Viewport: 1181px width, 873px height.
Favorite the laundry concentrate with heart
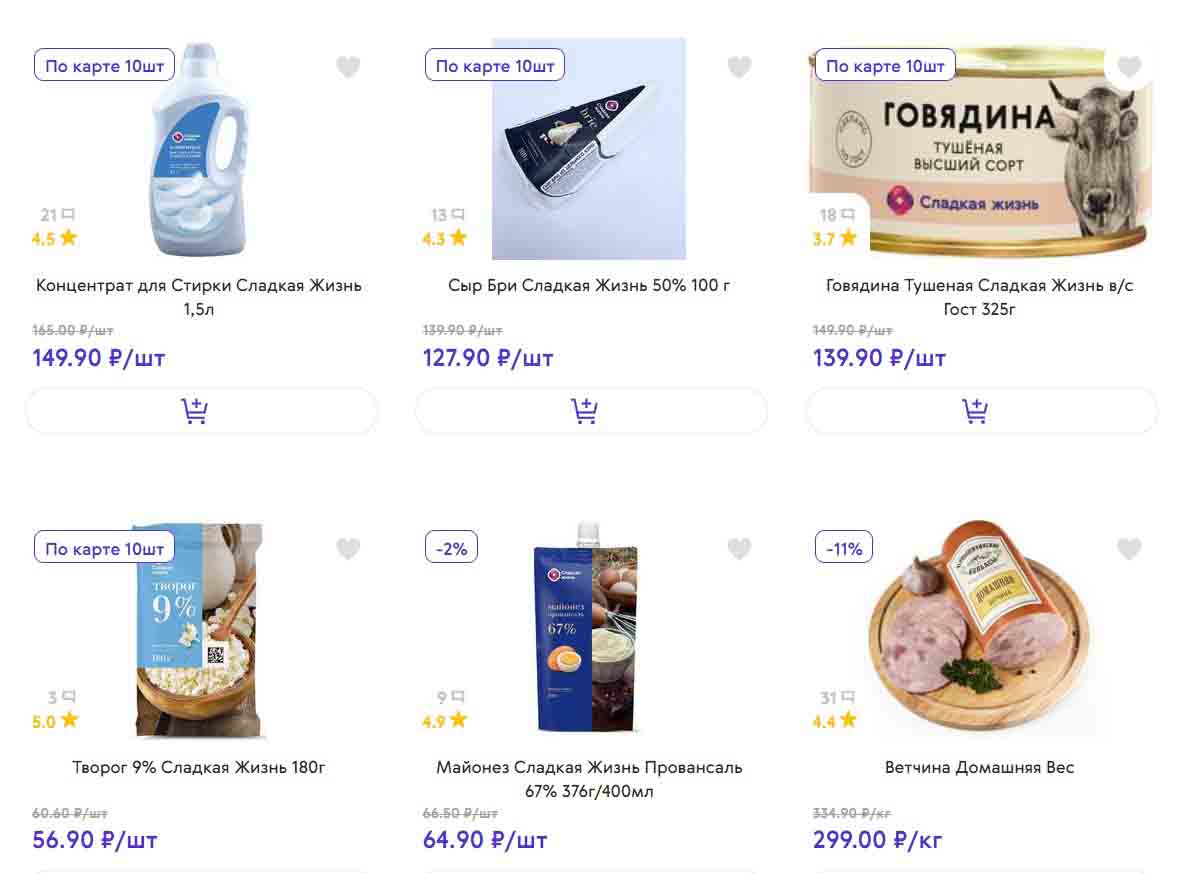coord(348,67)
